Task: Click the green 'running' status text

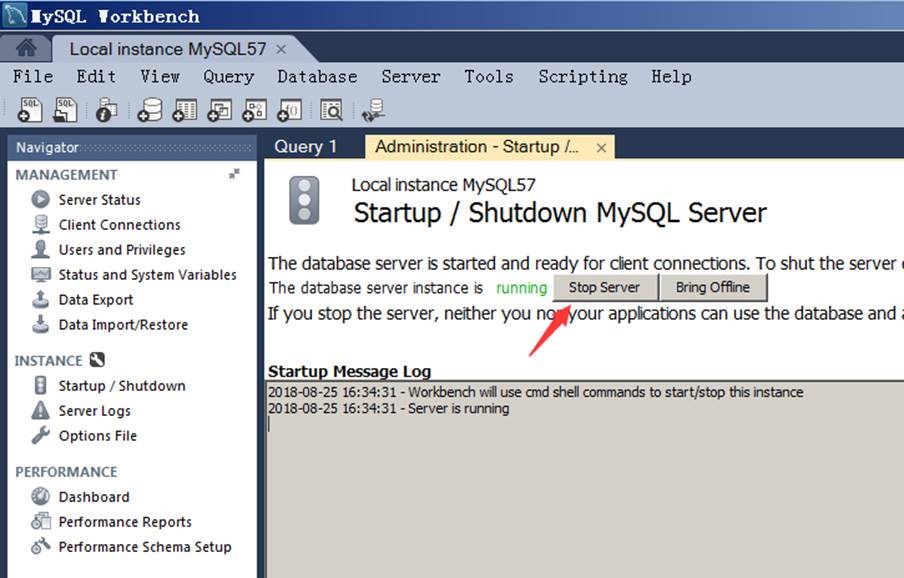Action: 521,287
